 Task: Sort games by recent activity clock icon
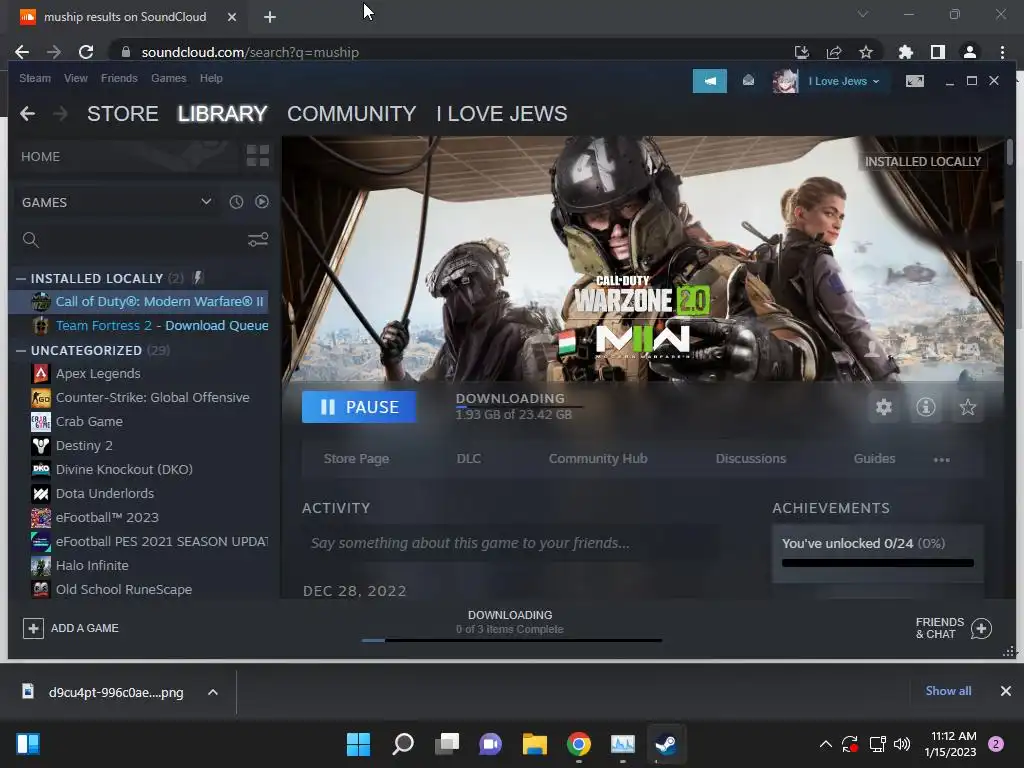(236, 202)
